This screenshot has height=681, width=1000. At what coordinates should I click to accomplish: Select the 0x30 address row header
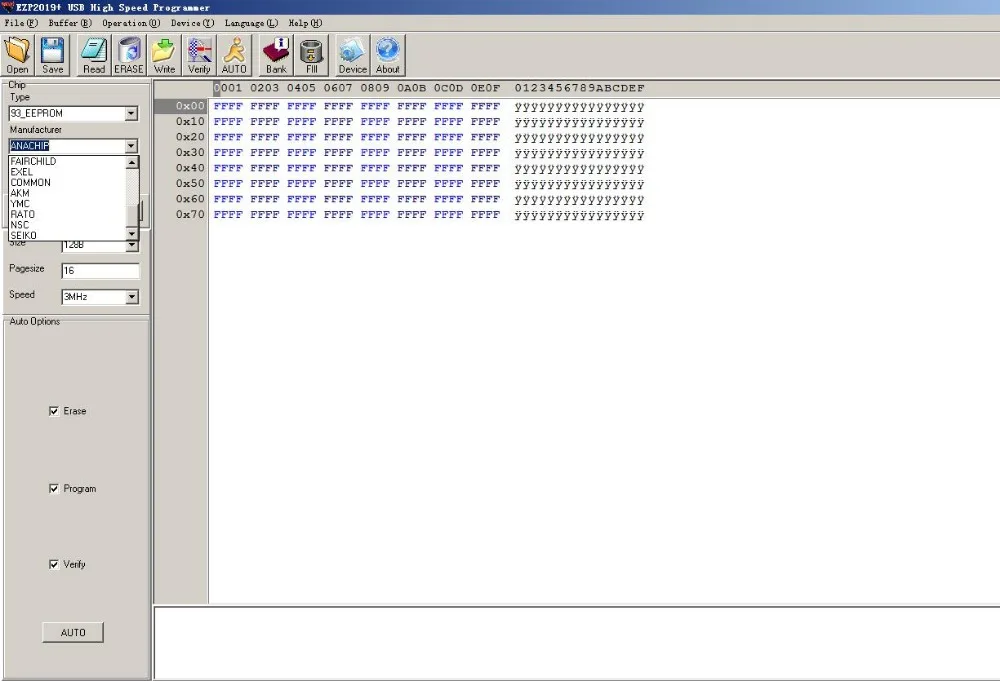[x=190, y=152]
